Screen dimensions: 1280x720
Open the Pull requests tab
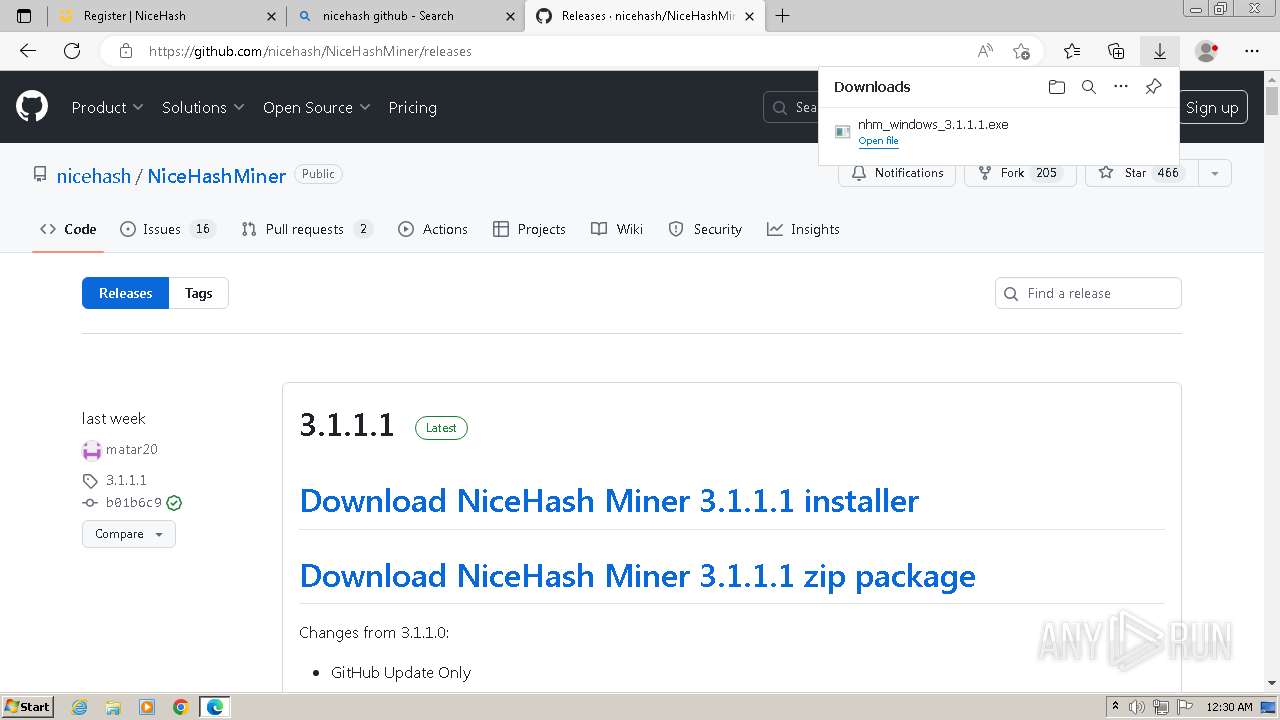tap(306, 229)
